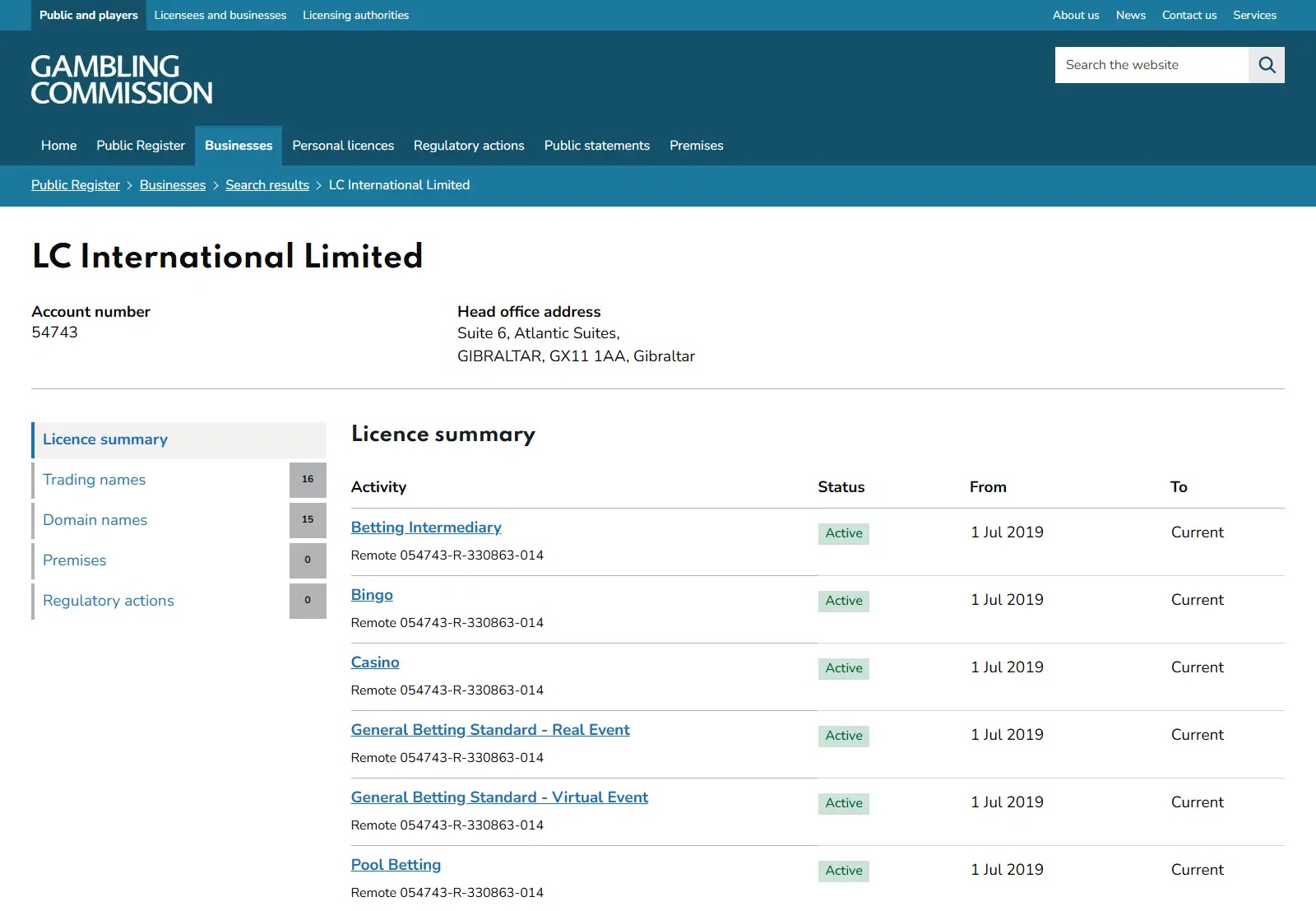Viewport: 1316px width, 911px height.
Task: Click Active status badge for Casino
Action: point(844,668)
